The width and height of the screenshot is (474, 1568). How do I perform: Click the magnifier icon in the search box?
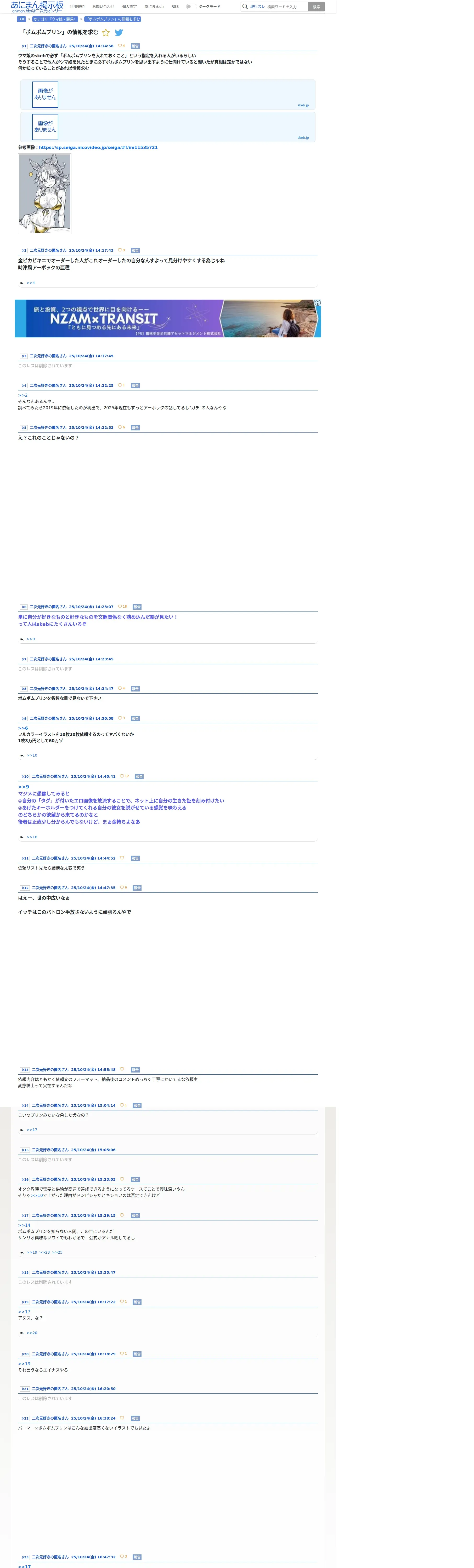245,7
